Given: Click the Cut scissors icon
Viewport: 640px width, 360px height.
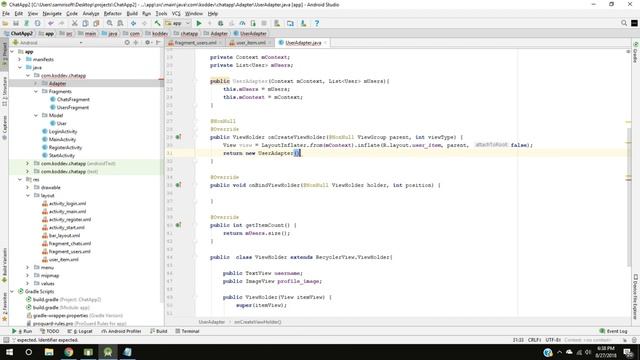Looking at the screenshot, I should tap(74, 23).
